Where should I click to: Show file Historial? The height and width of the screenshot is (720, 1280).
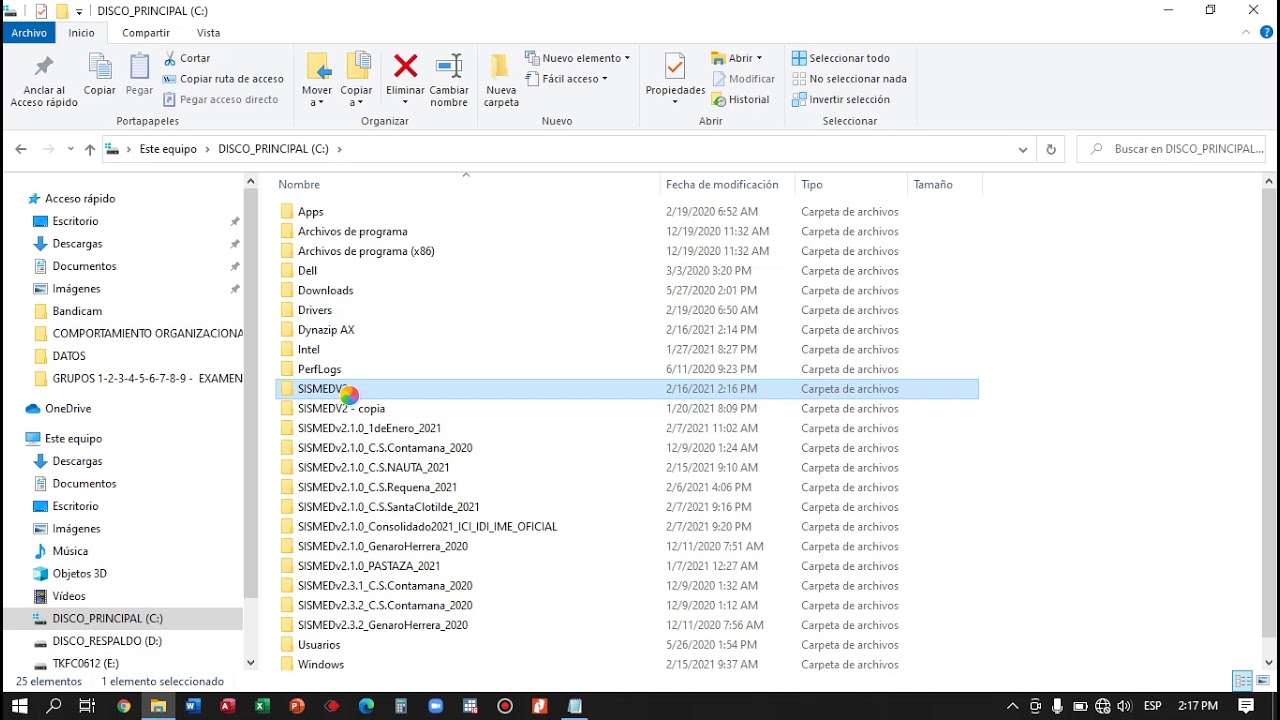tap(741, 100)
